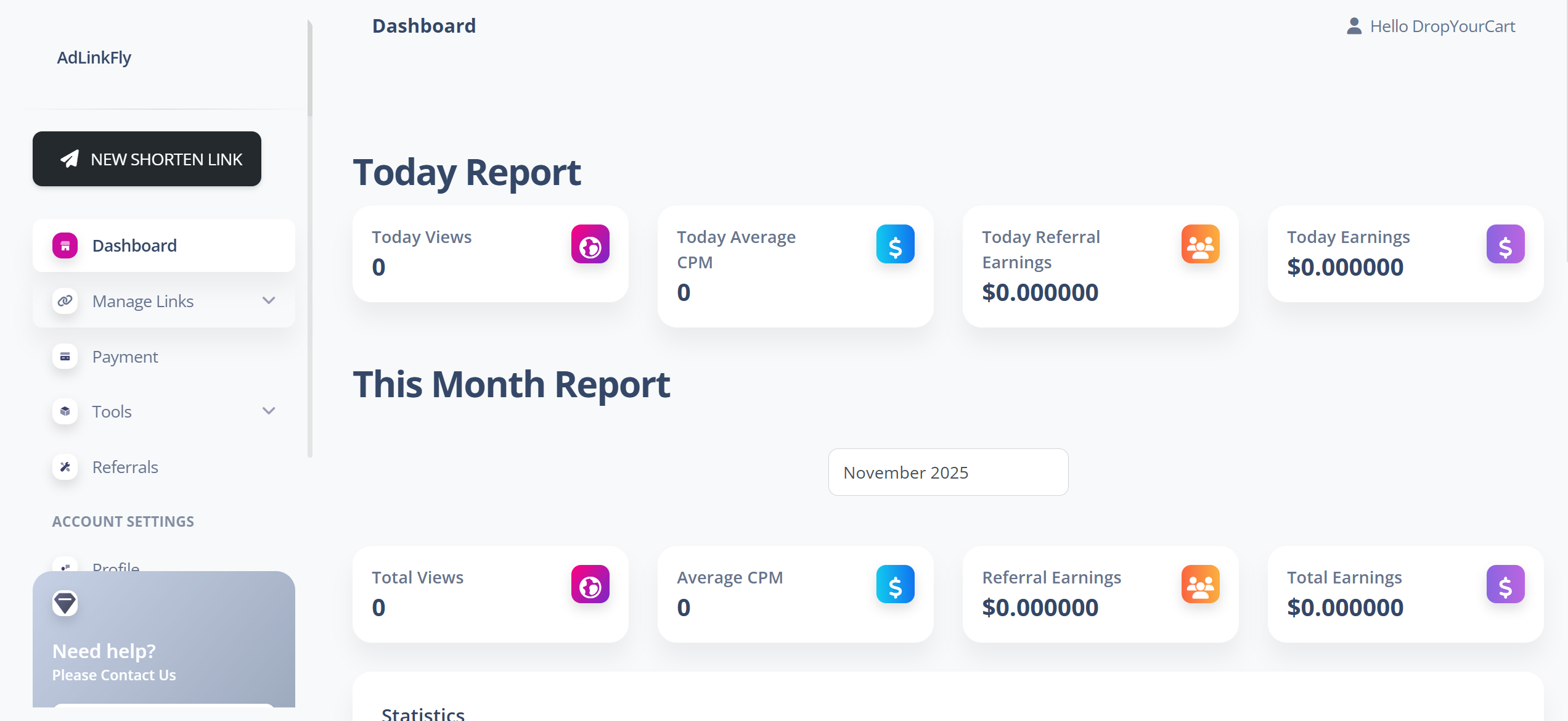This screenshot has height=721, width=1568.
Task: Click the AdLinkFly brand logo link
Action: [x=94, y=57]
